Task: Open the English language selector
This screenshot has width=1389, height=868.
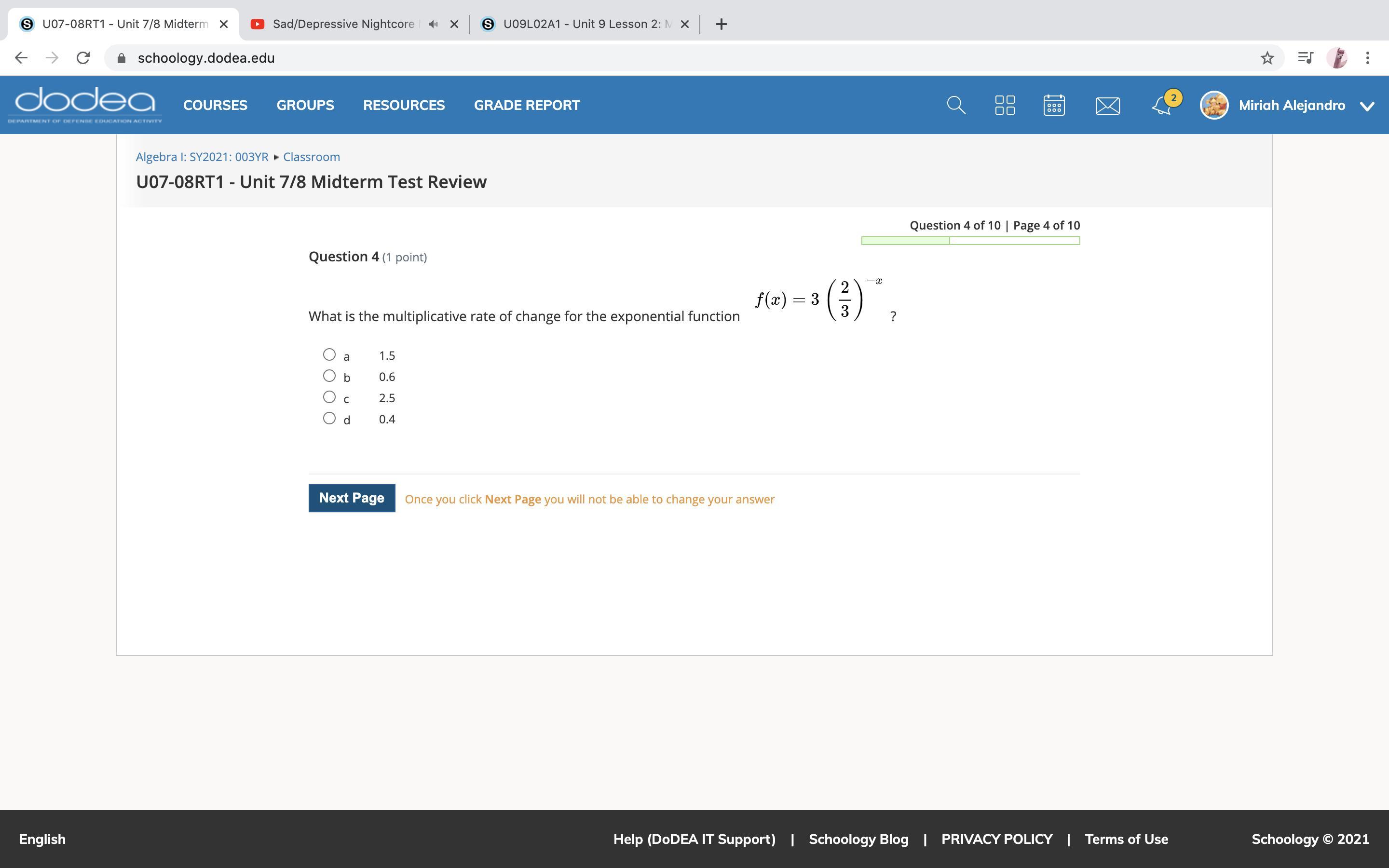Action: pyautogui.click(x=42, y=839)
